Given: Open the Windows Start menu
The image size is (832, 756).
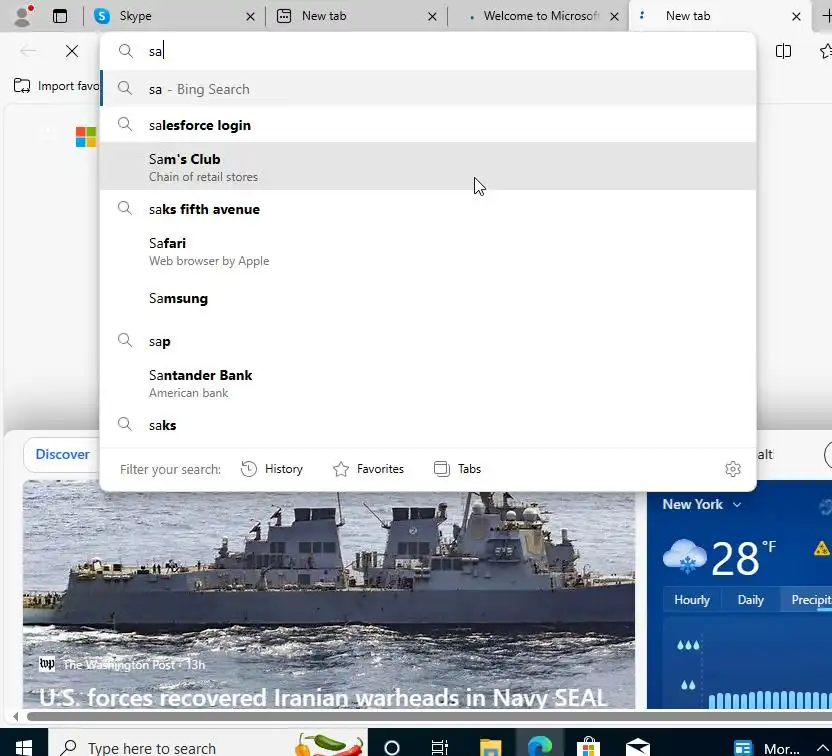Looking at the screenshot, I should point(23,748).
